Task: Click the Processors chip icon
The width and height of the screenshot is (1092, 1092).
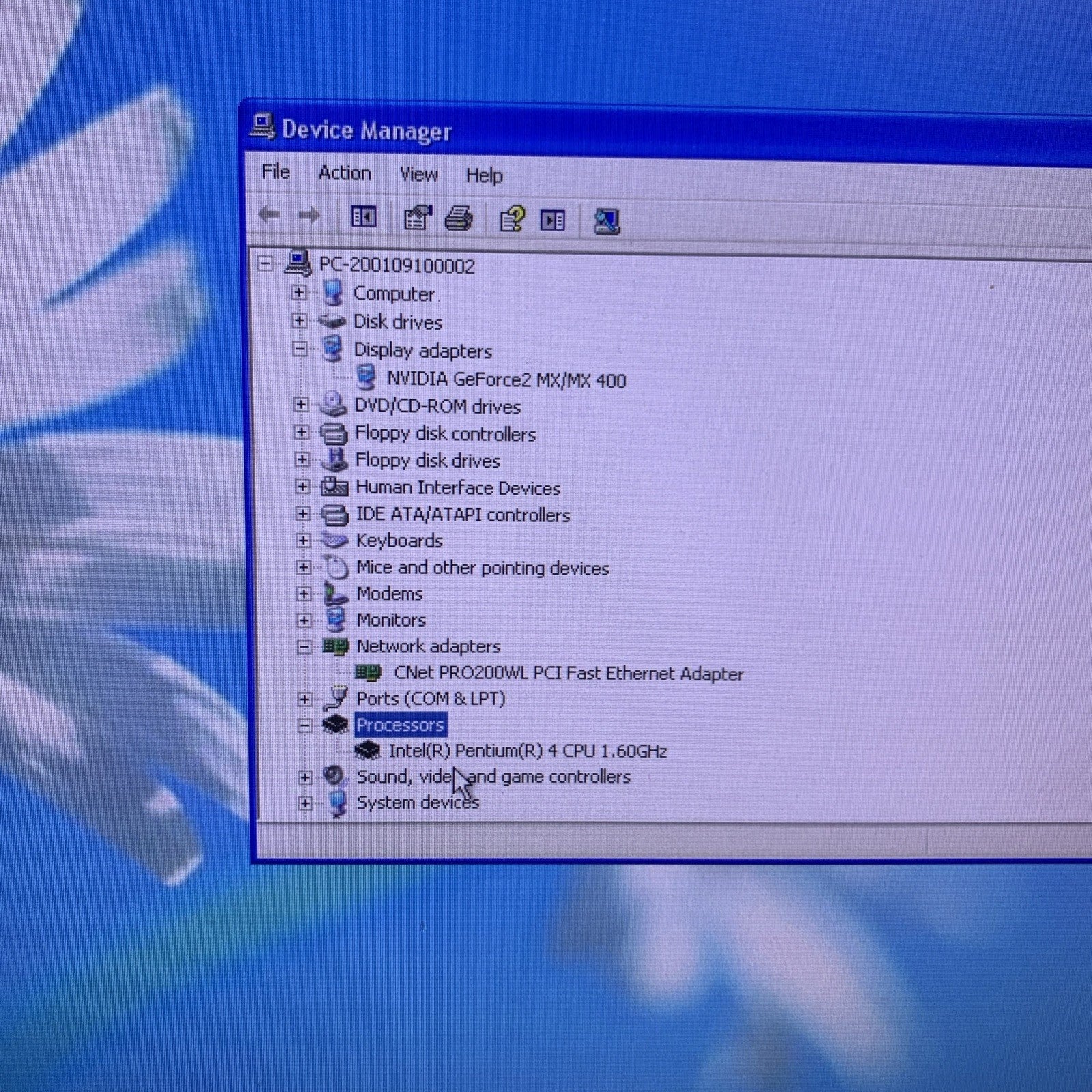Action: pyautogui.click(x=335, y=724)
